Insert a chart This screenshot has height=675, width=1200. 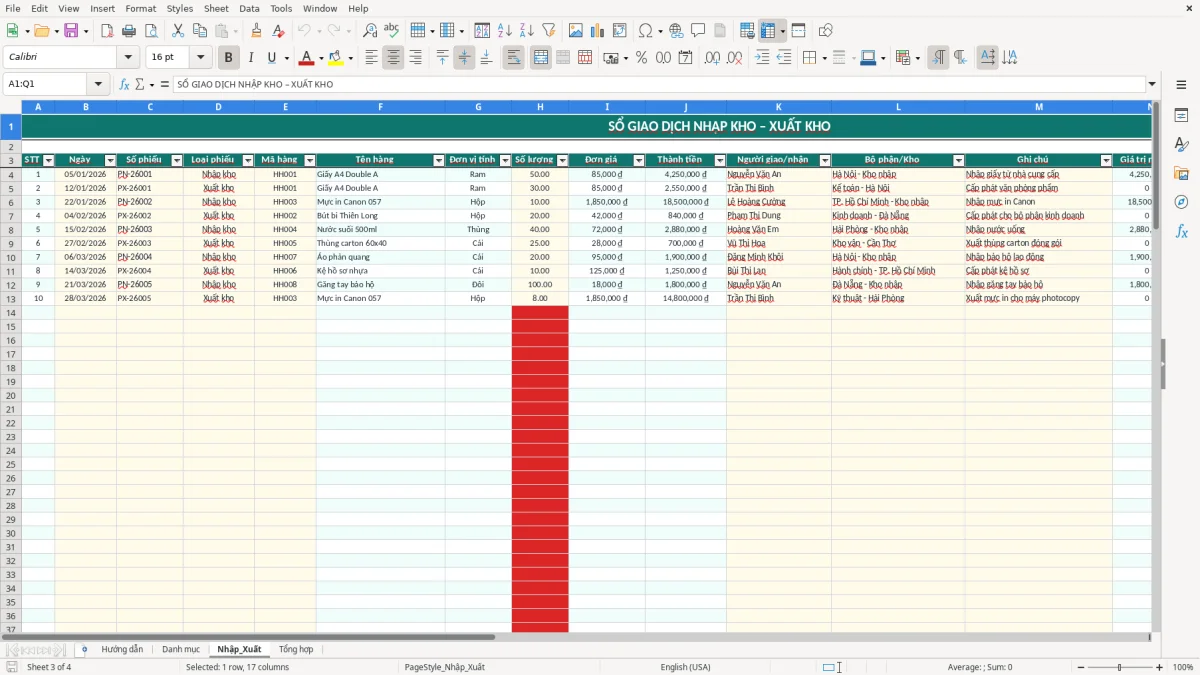pyautogui.click(x=597, y=31)
